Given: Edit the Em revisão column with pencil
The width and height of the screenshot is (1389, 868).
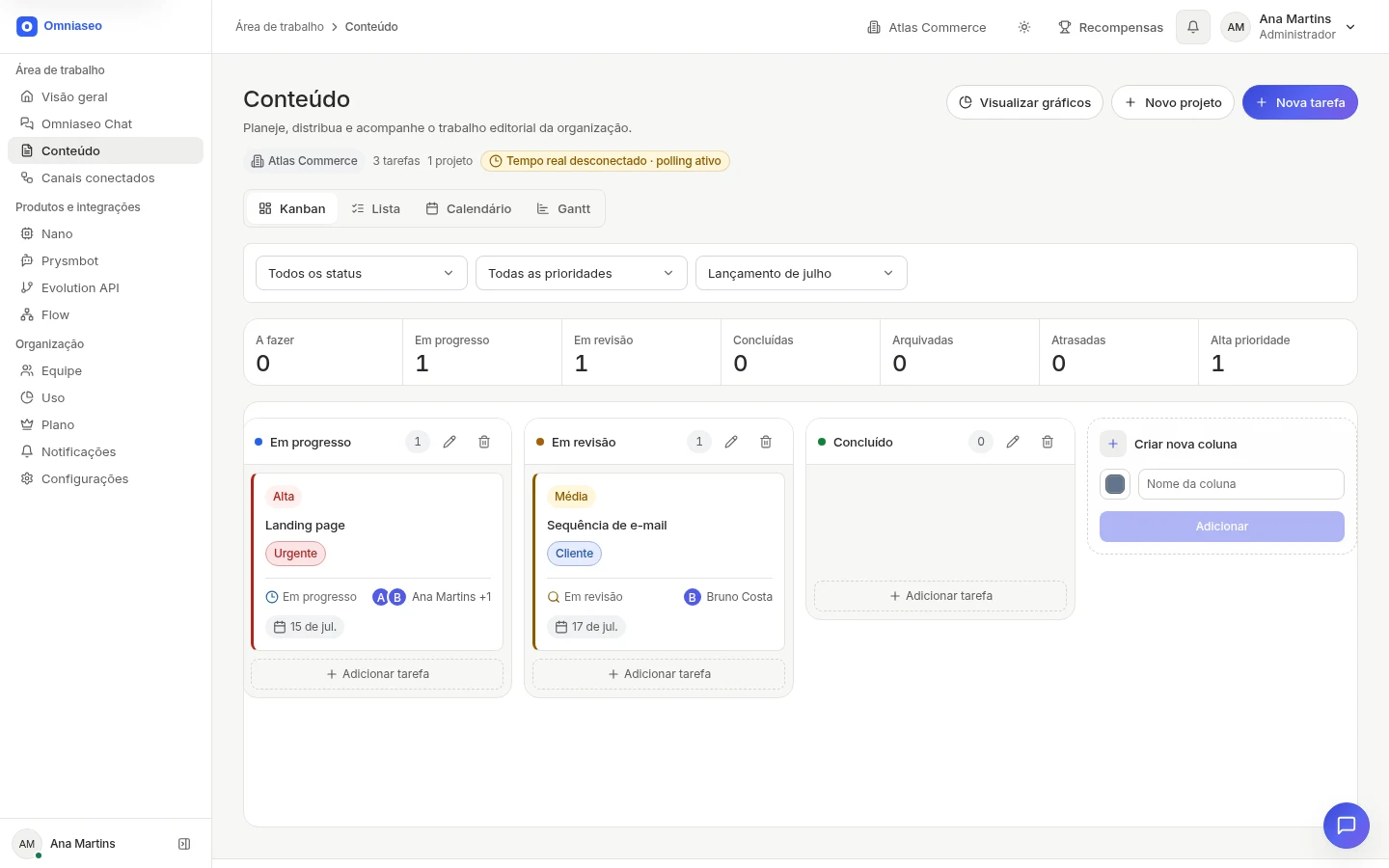Looking at the screenshot, I should (x=731, y=442).
